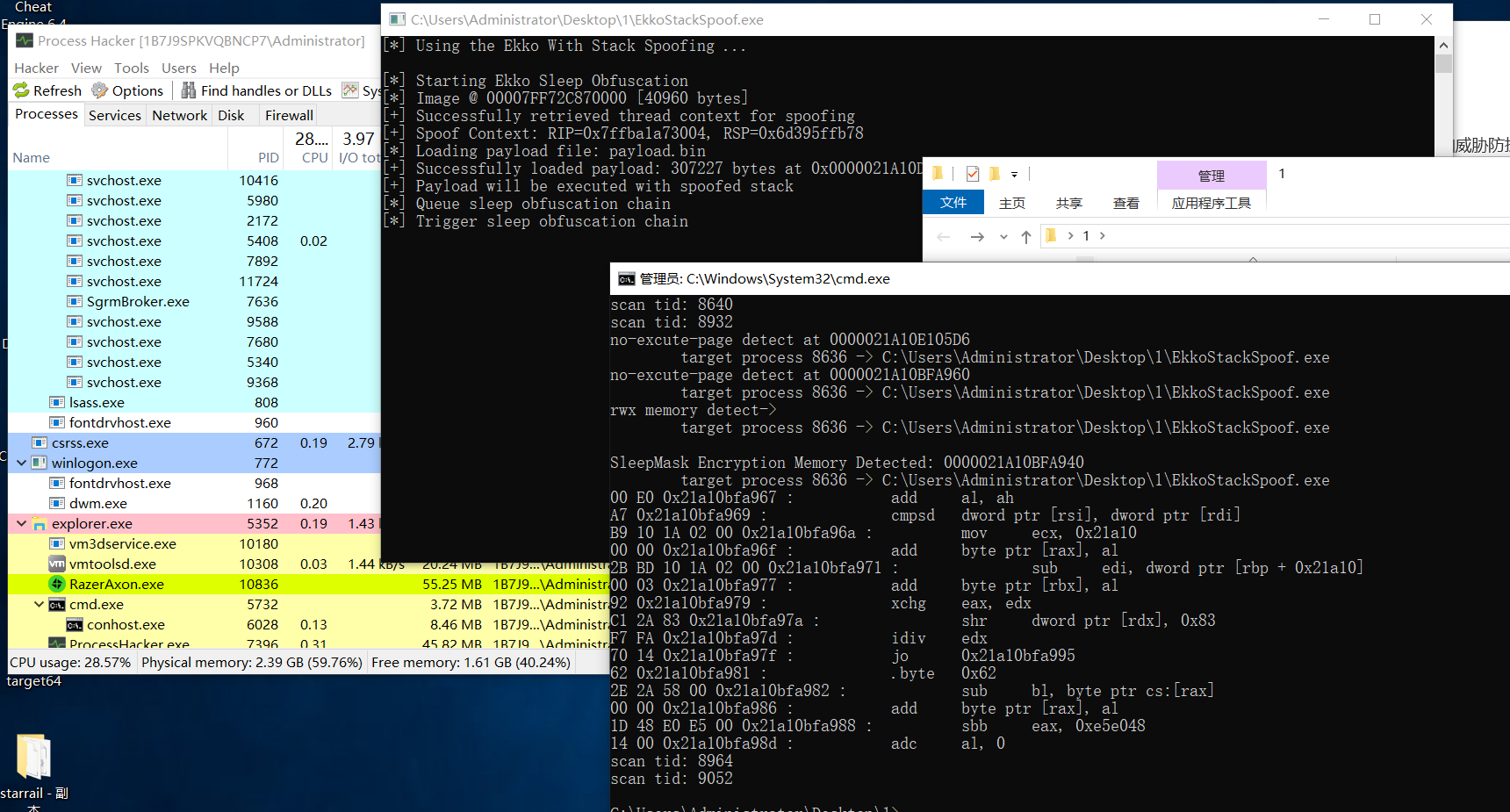Click the EkkoStackSpoof console title icon
This screenshot has height=812, width=1510.
[x=398, y=19]
